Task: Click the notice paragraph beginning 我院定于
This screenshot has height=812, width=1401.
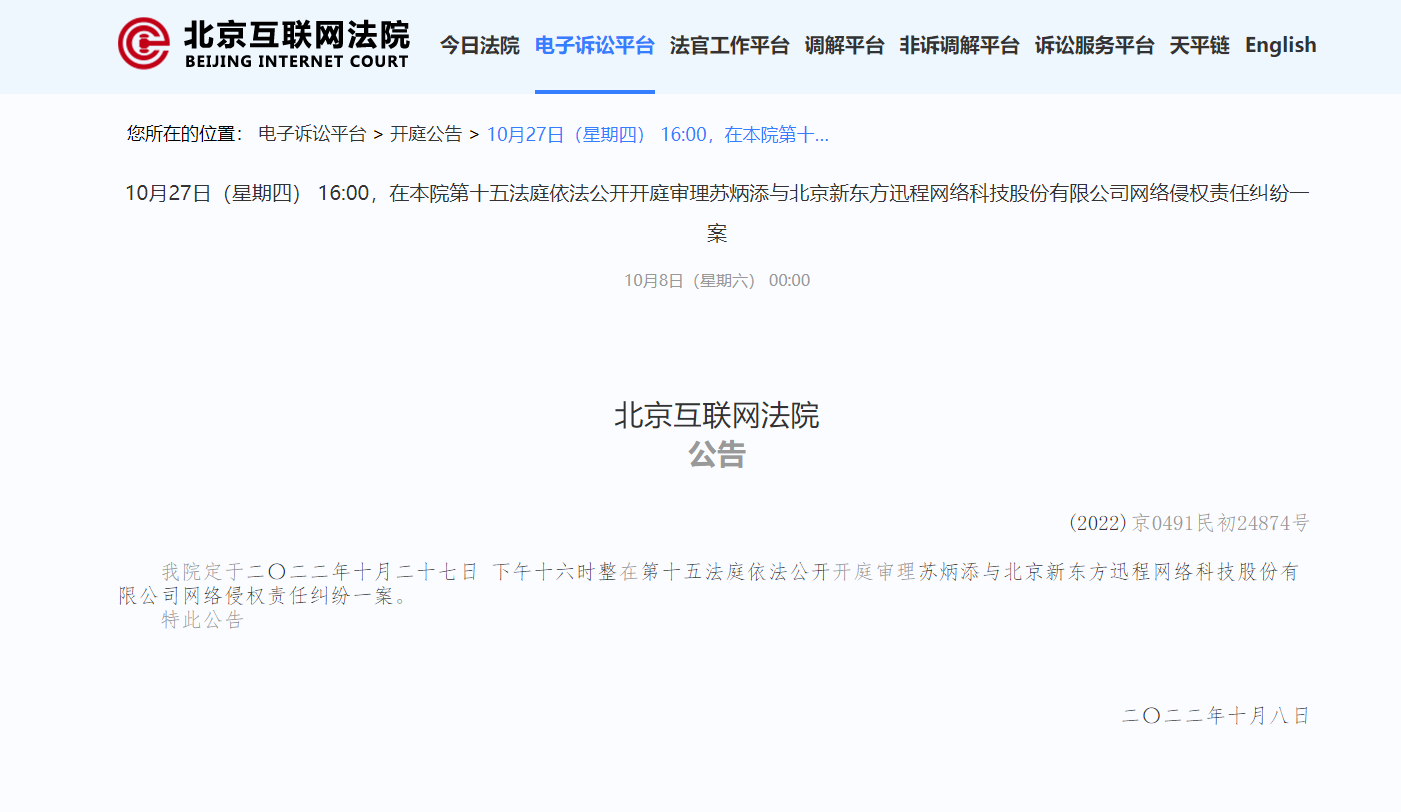Action: 709,584
